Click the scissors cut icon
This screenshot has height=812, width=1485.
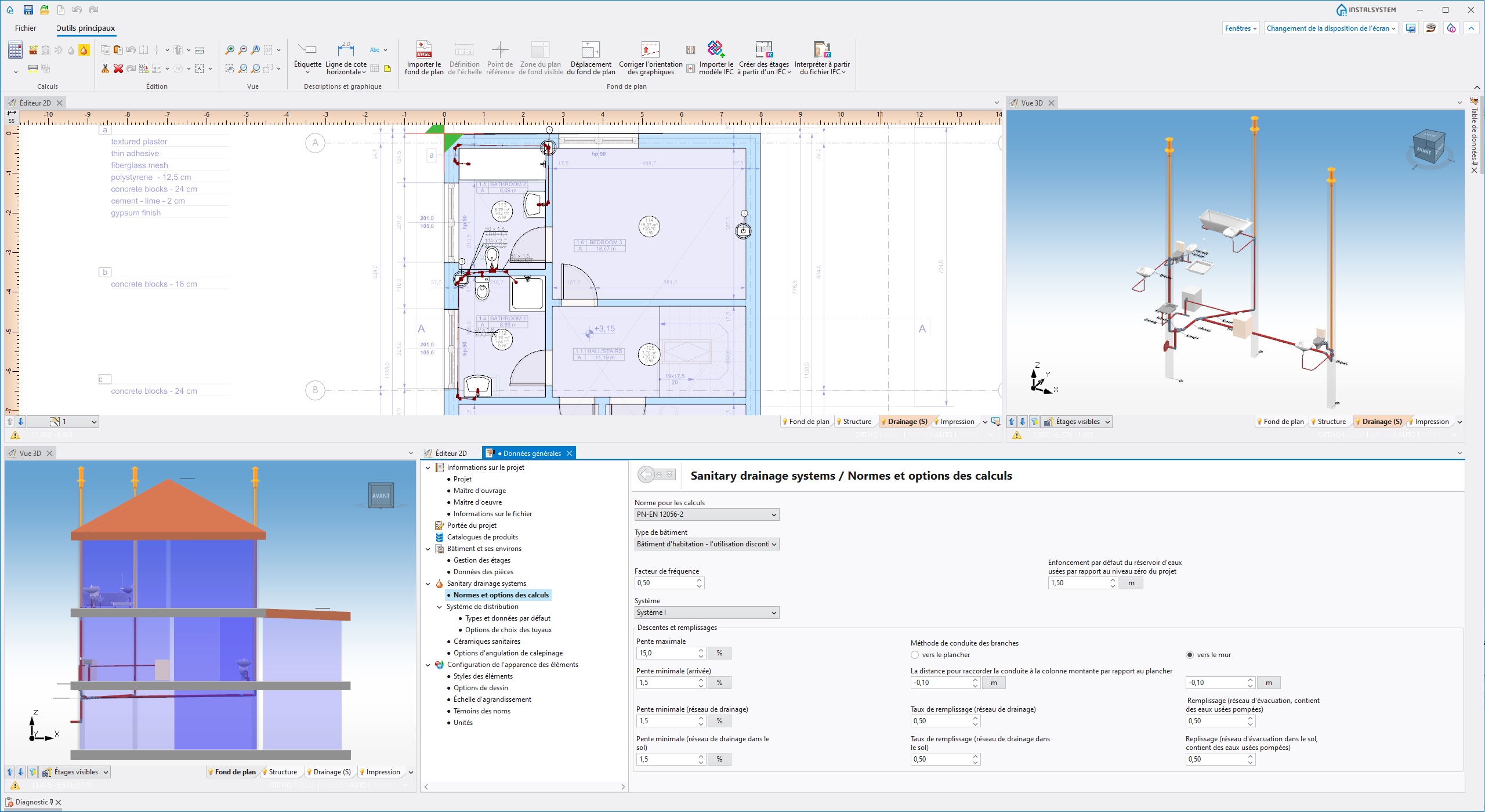tap(105, 68)
